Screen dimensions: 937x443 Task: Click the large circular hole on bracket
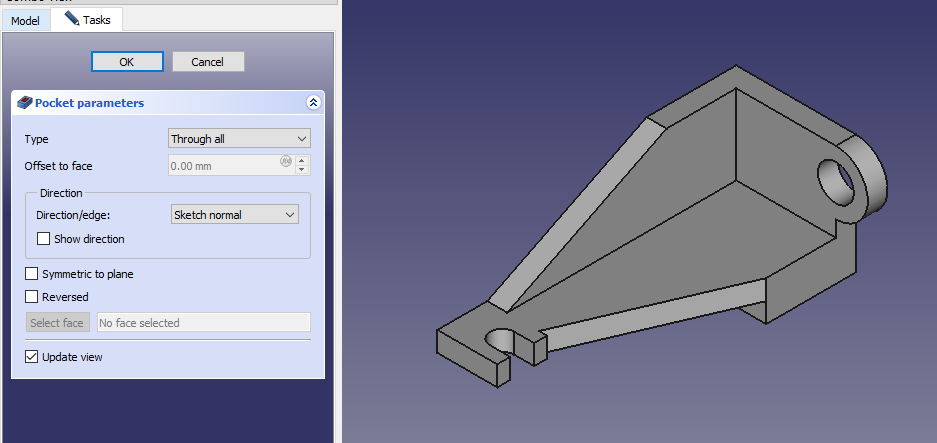click(x=838, y=180)
